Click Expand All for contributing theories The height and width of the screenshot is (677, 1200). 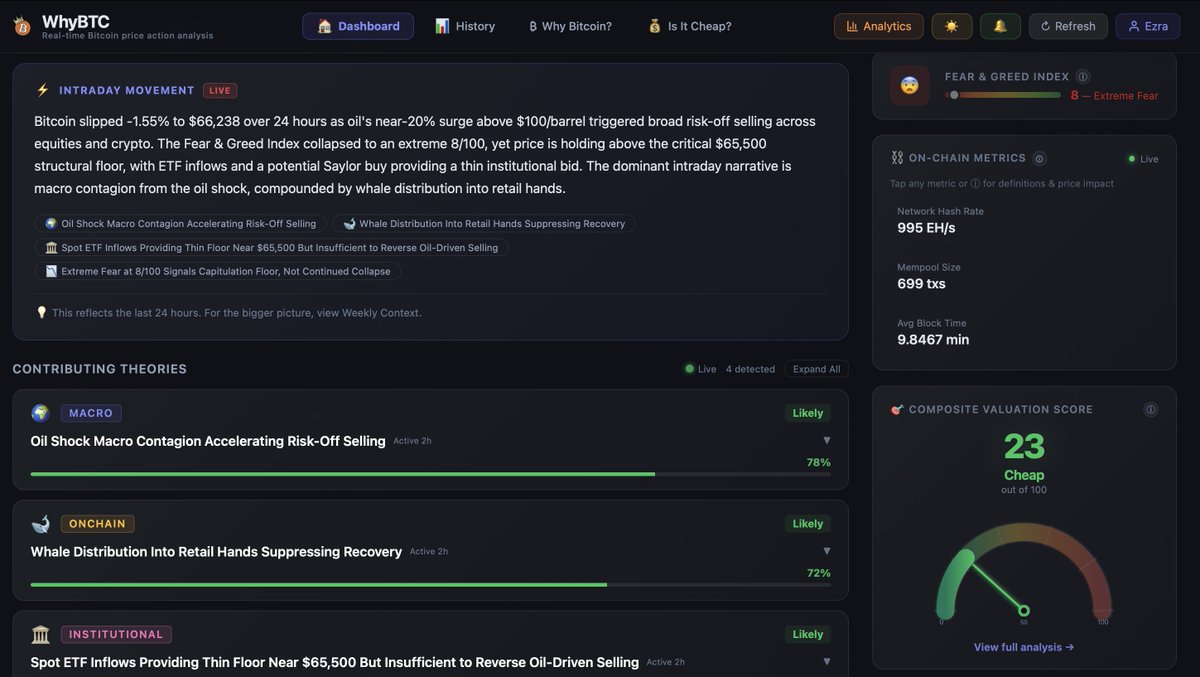click(x=816, y=369)
